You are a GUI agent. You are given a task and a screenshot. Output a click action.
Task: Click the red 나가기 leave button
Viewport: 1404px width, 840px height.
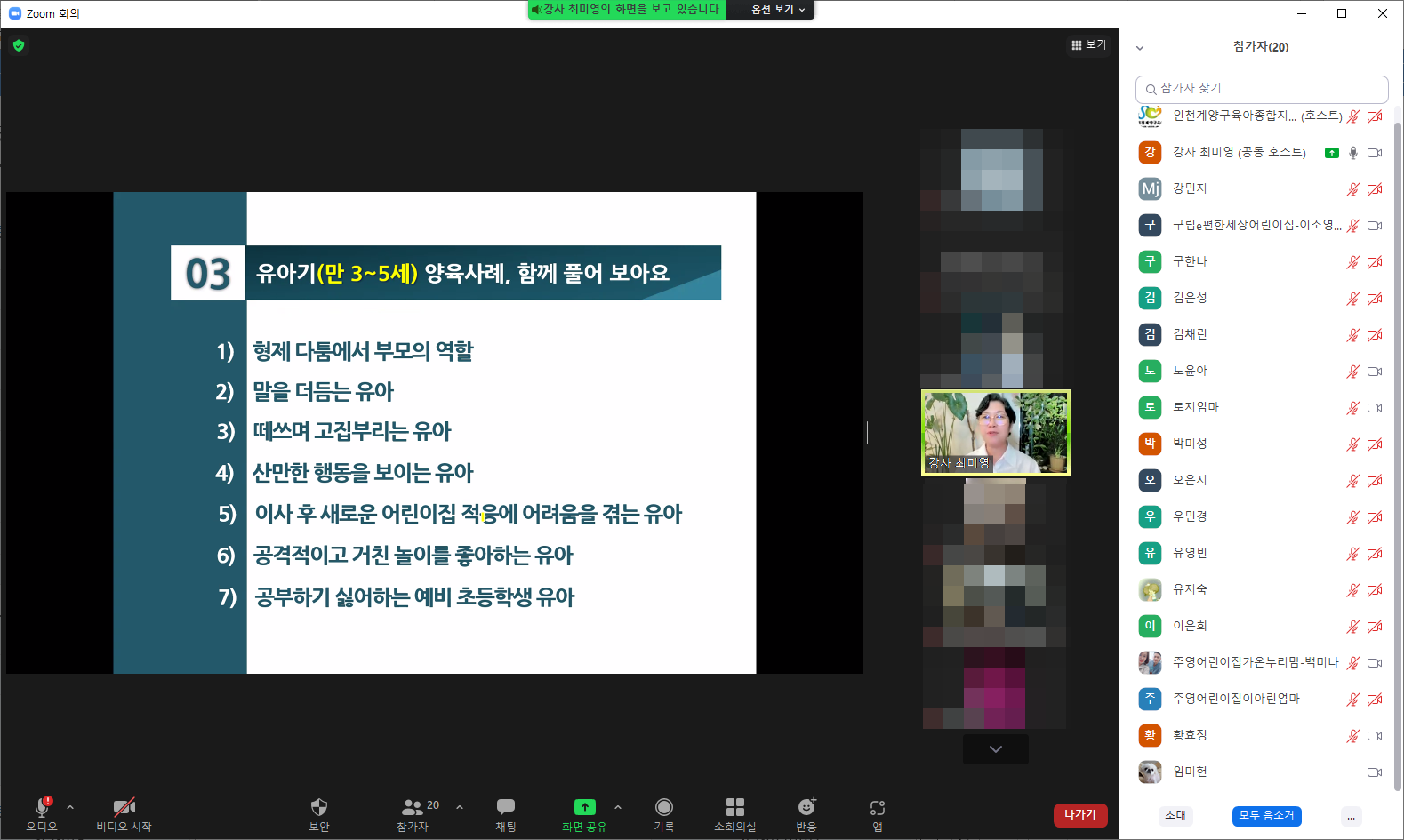[1079, 815]
